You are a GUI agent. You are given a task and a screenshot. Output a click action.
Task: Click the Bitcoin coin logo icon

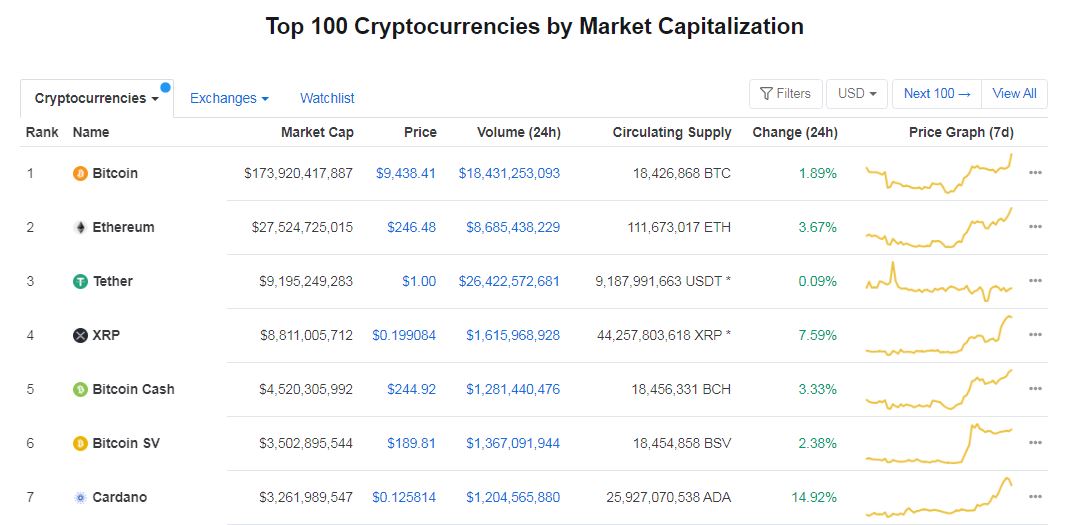(80, 173)
